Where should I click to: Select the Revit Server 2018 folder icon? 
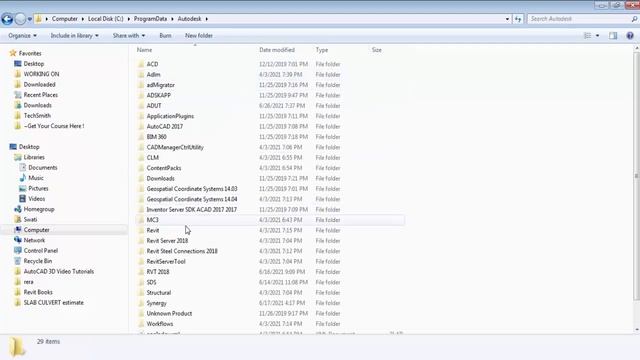pos(141,240)
